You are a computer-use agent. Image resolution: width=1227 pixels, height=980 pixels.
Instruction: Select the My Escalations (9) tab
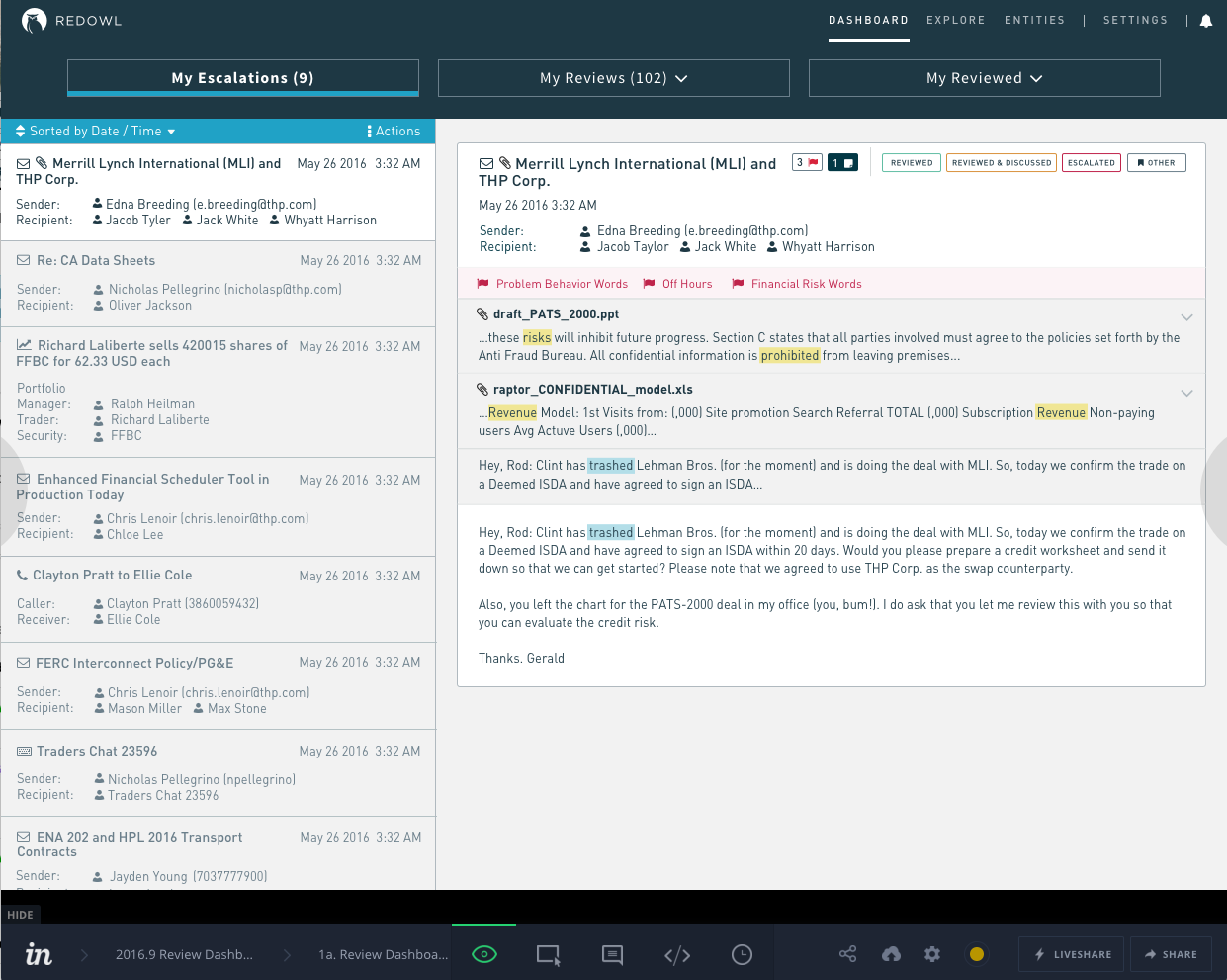click(243, 78)
